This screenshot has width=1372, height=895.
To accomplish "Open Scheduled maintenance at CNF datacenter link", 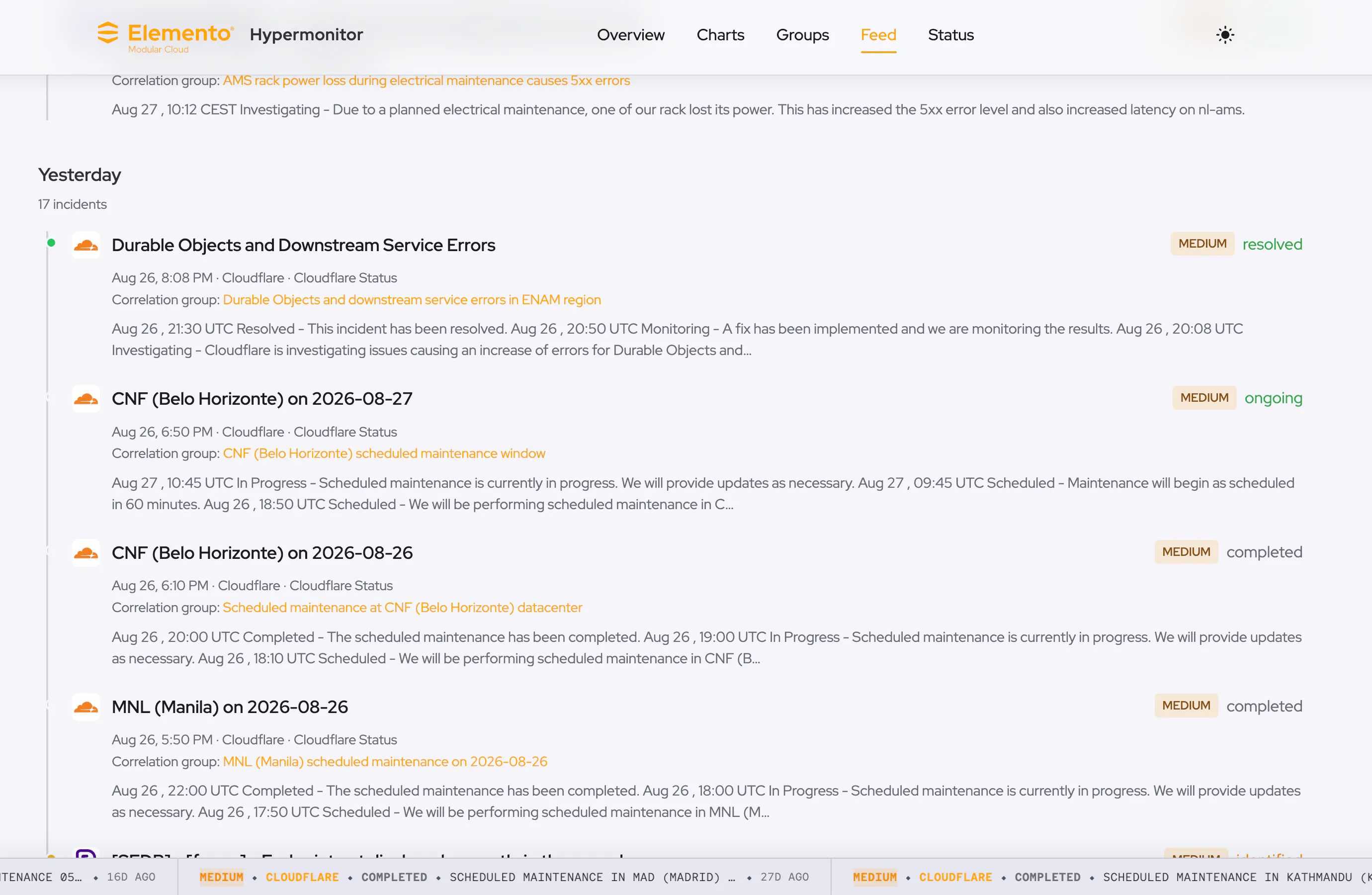I will (x=402, y=607).
